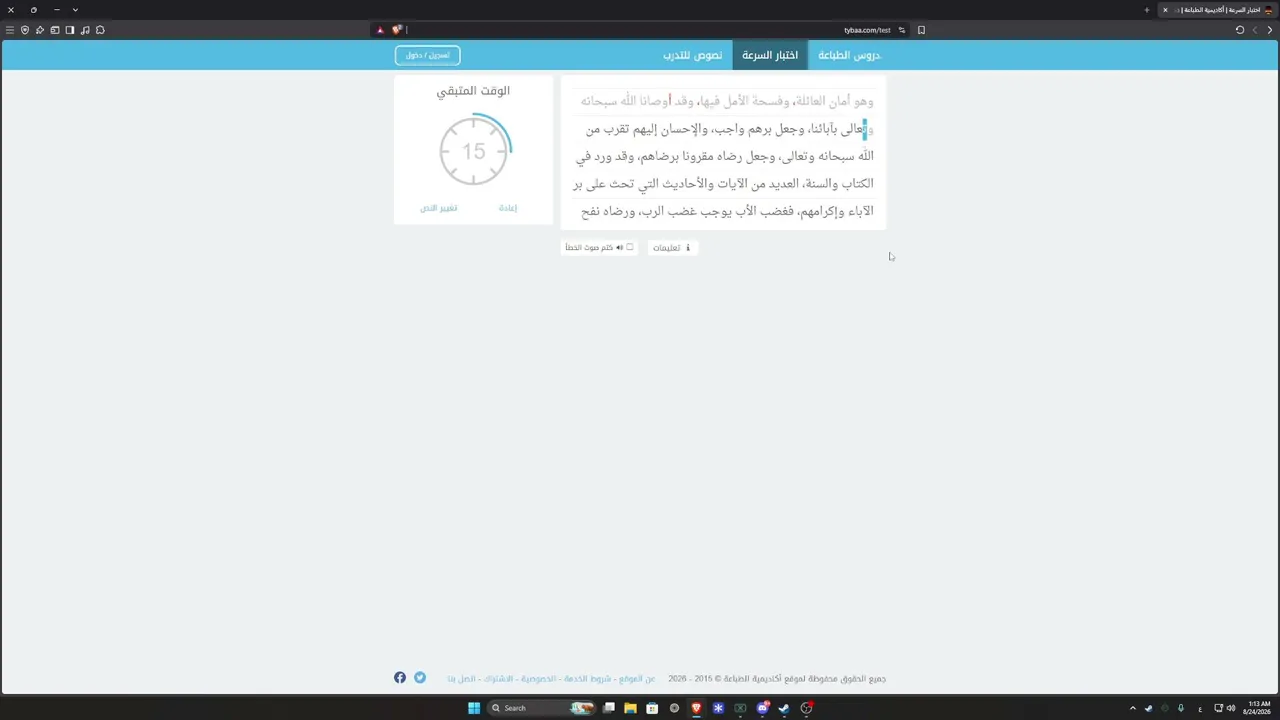Open the تعليمات instructions button
1280x720 pixels.
click(671, 247)
